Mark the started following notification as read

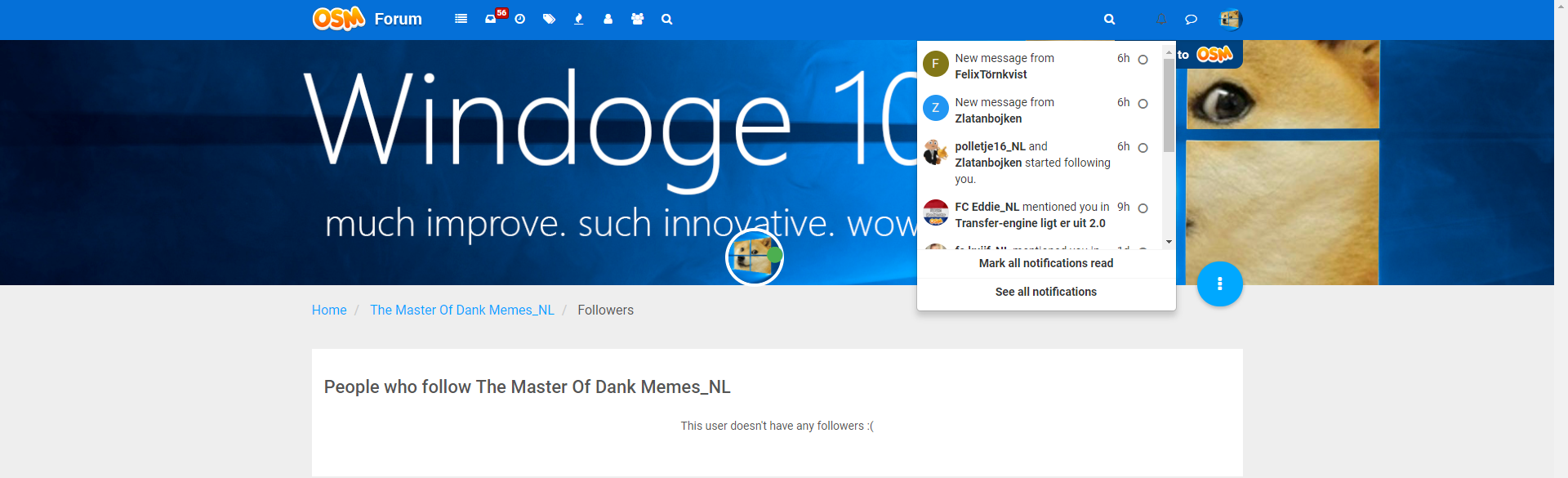1143,148
